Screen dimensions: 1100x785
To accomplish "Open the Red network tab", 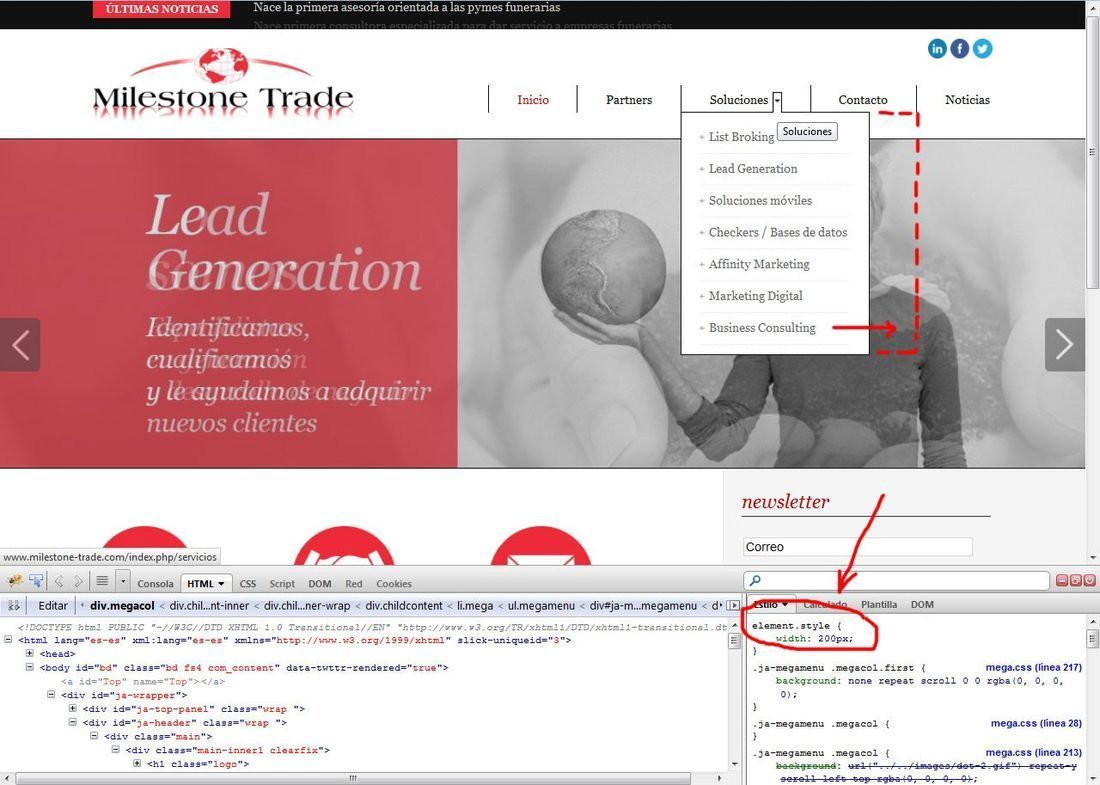I will [354, 584].
